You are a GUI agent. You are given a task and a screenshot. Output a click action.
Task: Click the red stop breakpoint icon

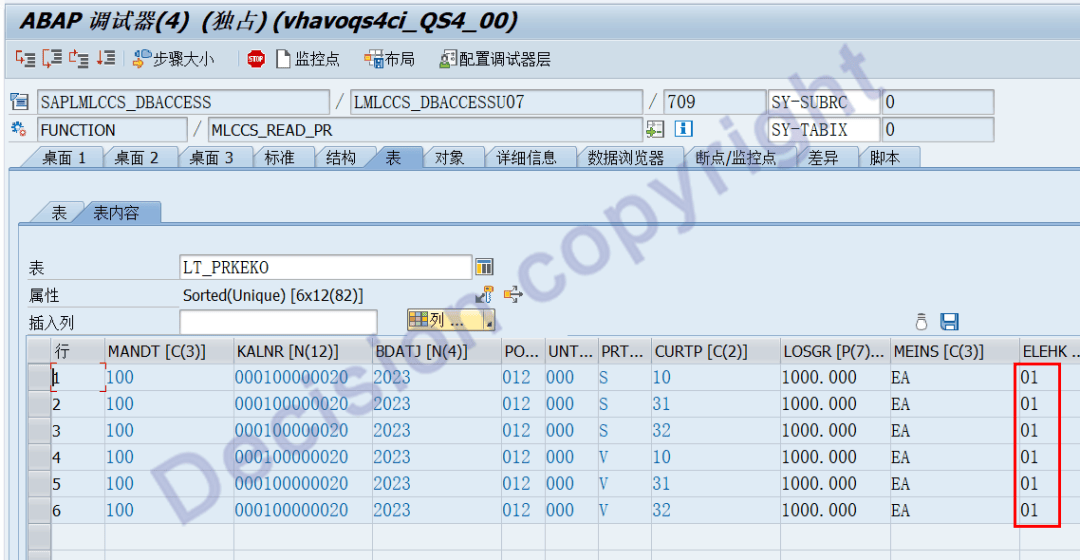click(256, 59)
